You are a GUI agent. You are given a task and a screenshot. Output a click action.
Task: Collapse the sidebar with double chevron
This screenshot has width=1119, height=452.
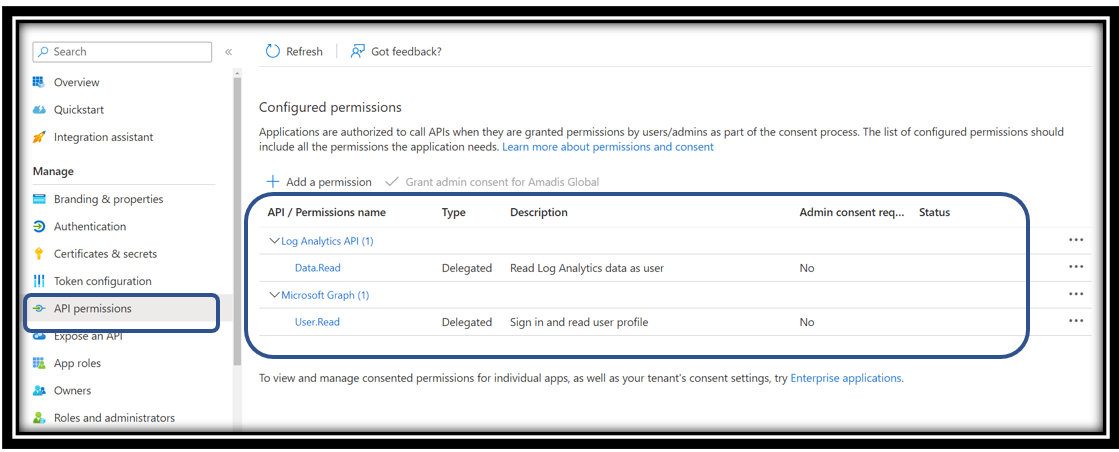click(228, 52)
